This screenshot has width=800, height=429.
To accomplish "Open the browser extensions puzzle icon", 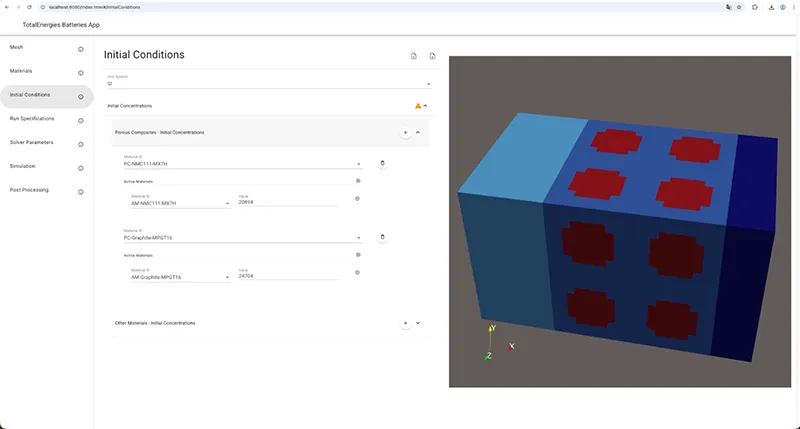I will 755,7.
